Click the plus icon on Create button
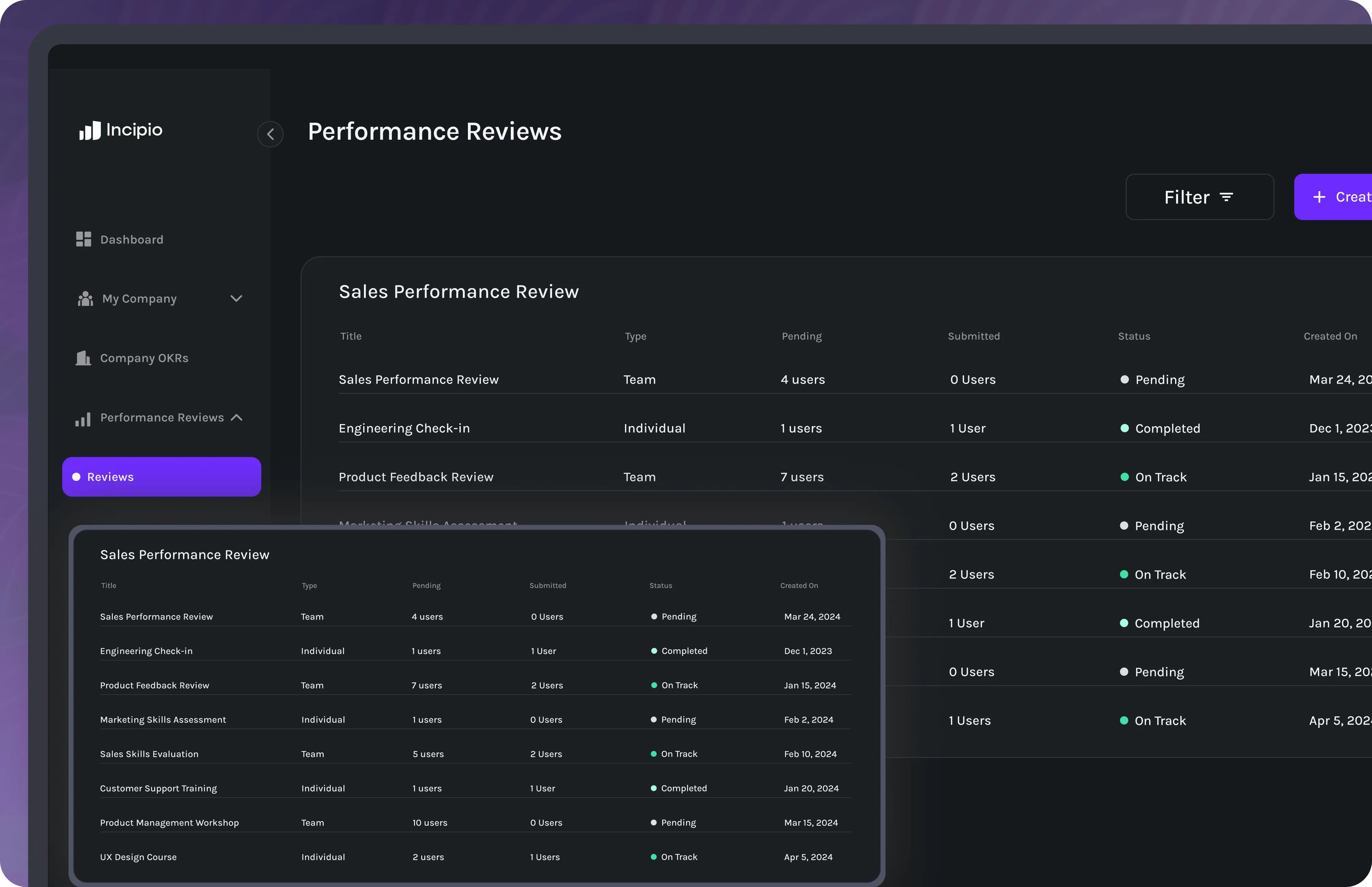 coord(1320,198)
